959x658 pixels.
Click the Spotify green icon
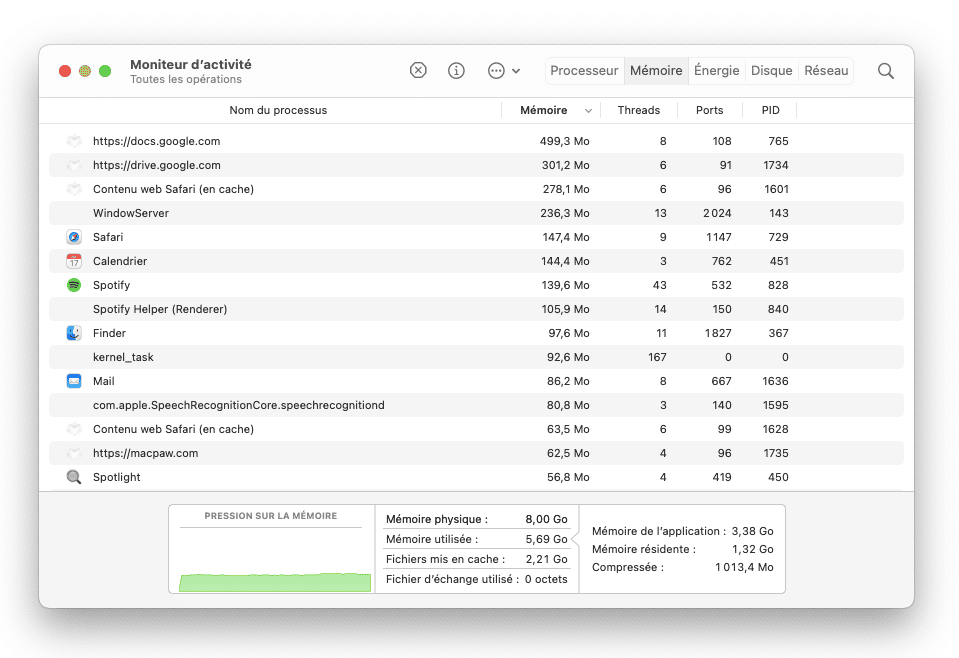point(74,285)
